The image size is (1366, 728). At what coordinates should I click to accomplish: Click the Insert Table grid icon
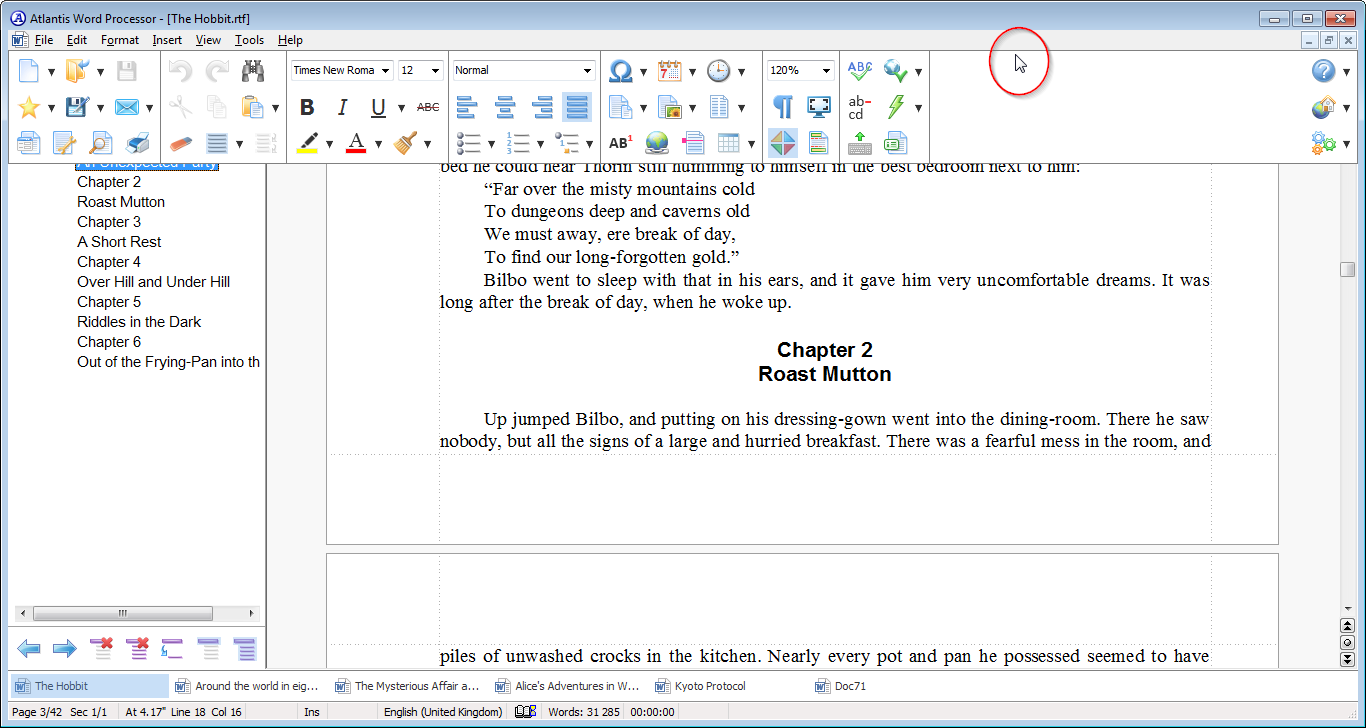click(729, 143)
